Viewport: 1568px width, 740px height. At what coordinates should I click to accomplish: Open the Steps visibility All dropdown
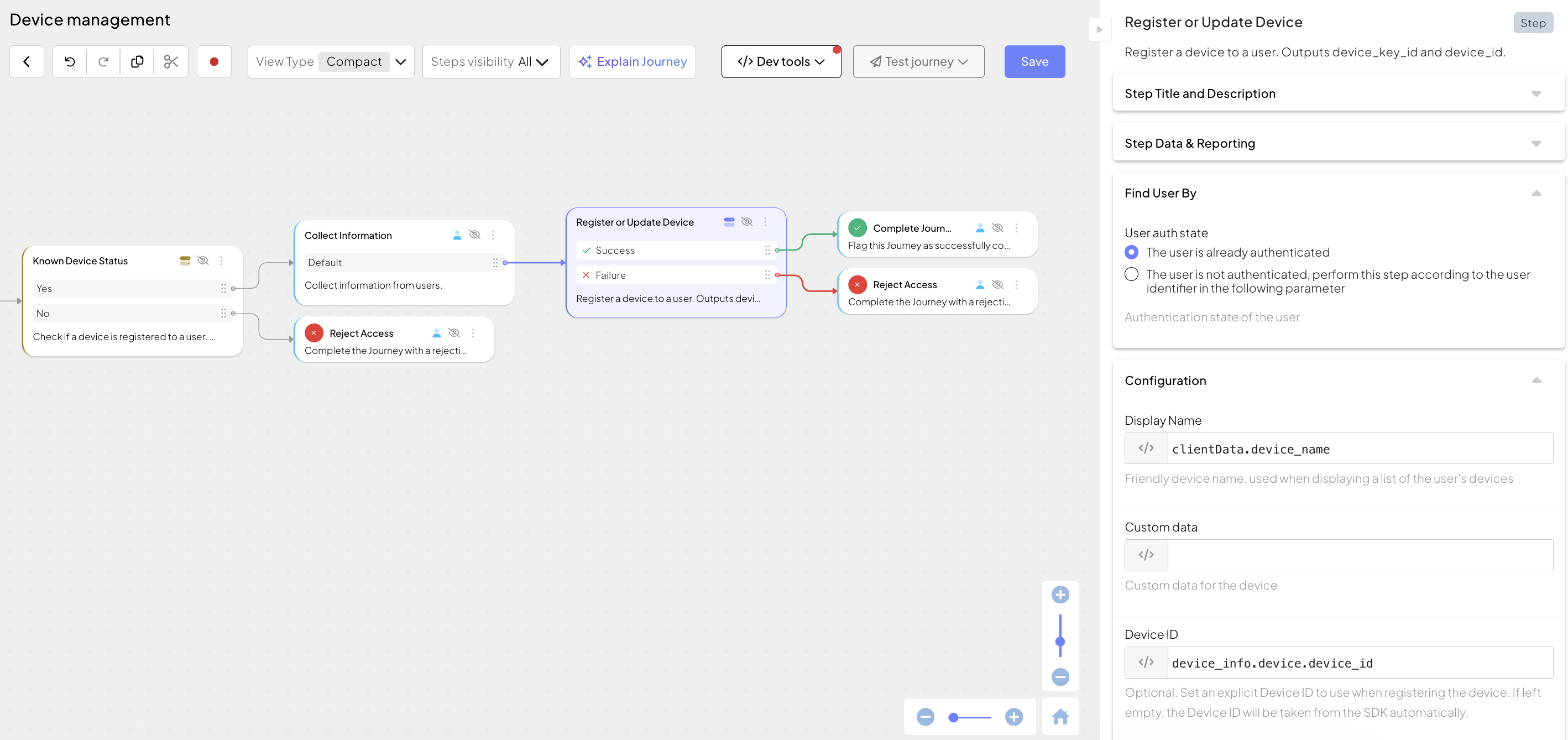tap(490, 61)
